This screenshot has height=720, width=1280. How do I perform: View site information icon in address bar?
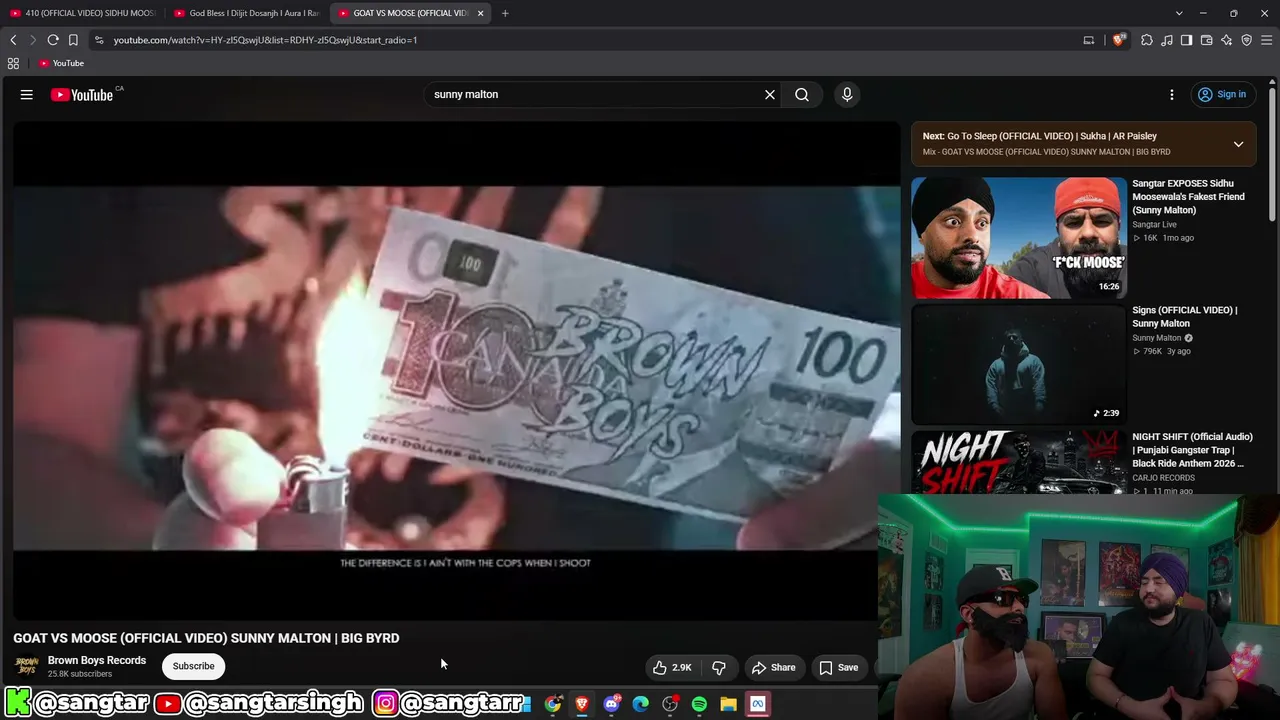(98, 40)
